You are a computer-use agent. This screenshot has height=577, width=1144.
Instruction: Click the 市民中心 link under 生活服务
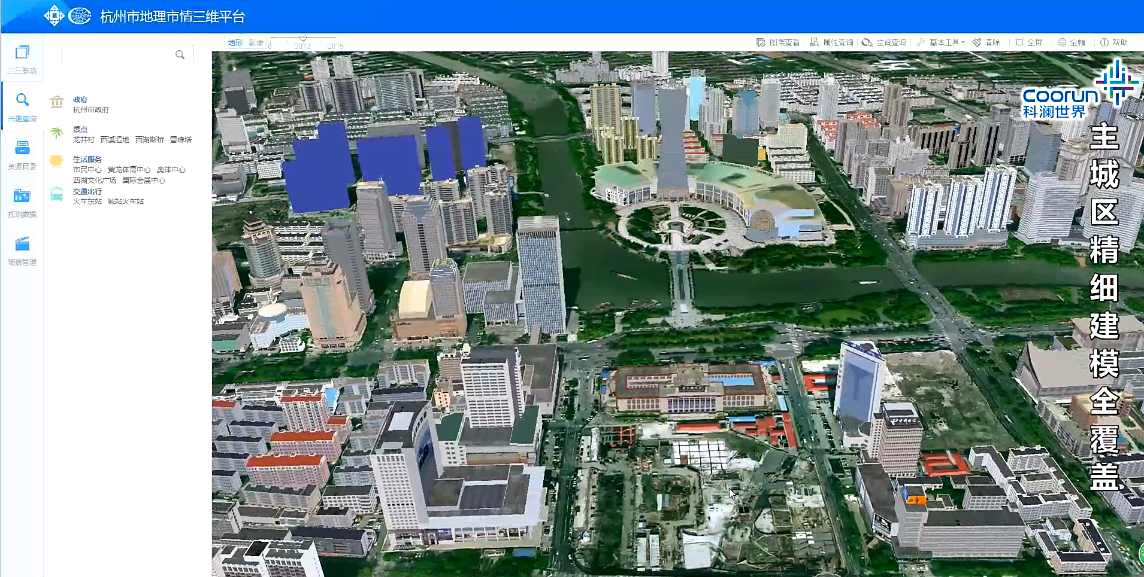click(x=87, y=169)
